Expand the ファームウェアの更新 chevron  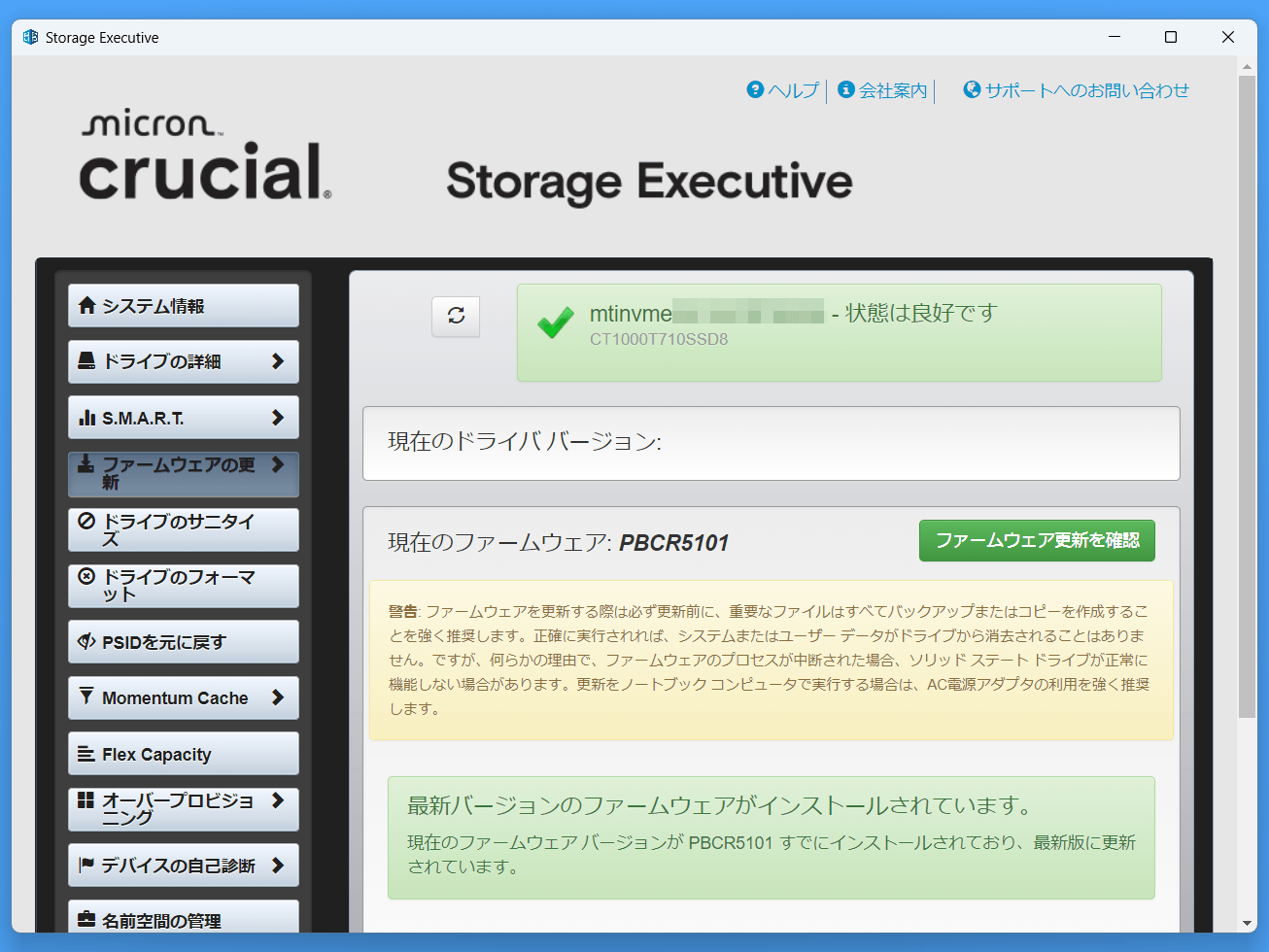point(278,464)
